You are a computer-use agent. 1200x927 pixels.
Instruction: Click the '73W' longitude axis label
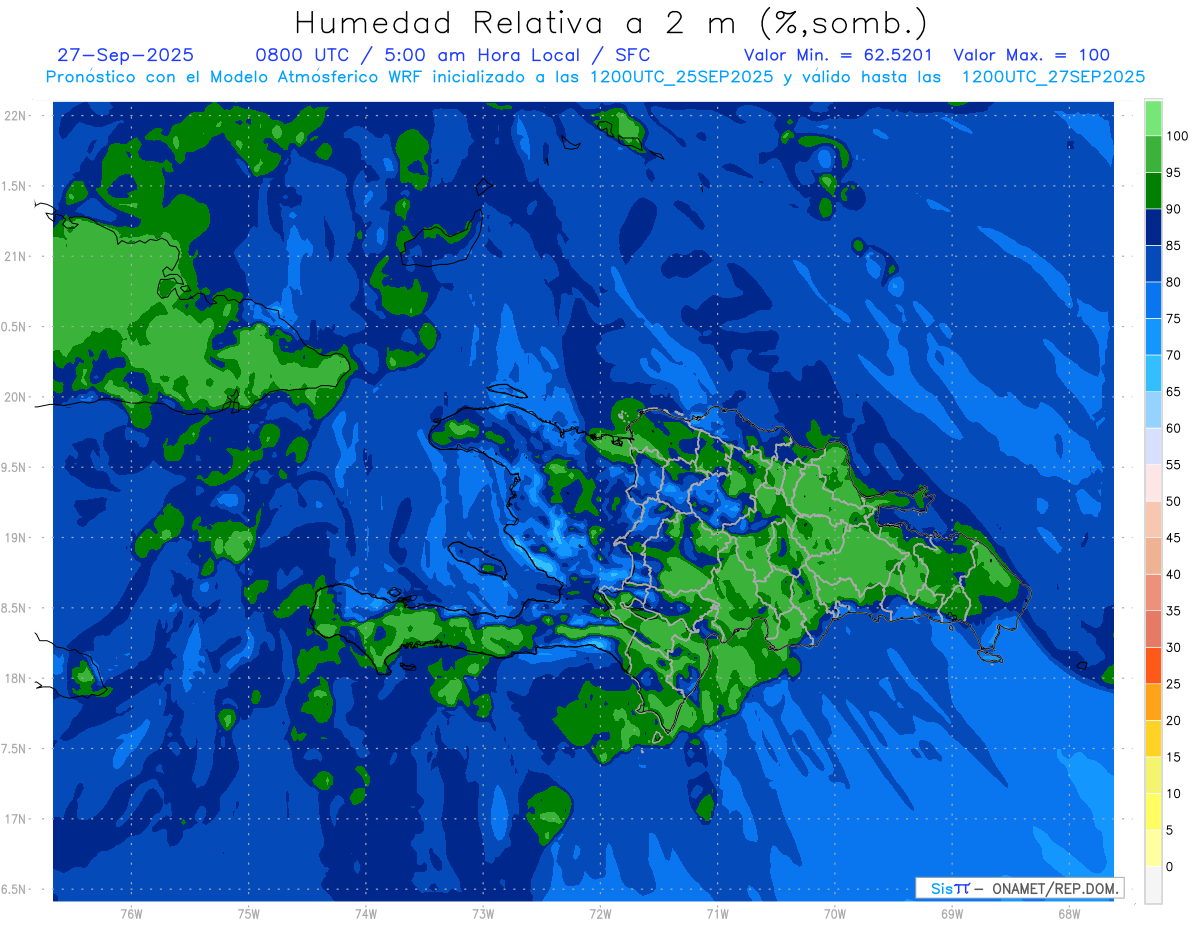coord(483,914)
